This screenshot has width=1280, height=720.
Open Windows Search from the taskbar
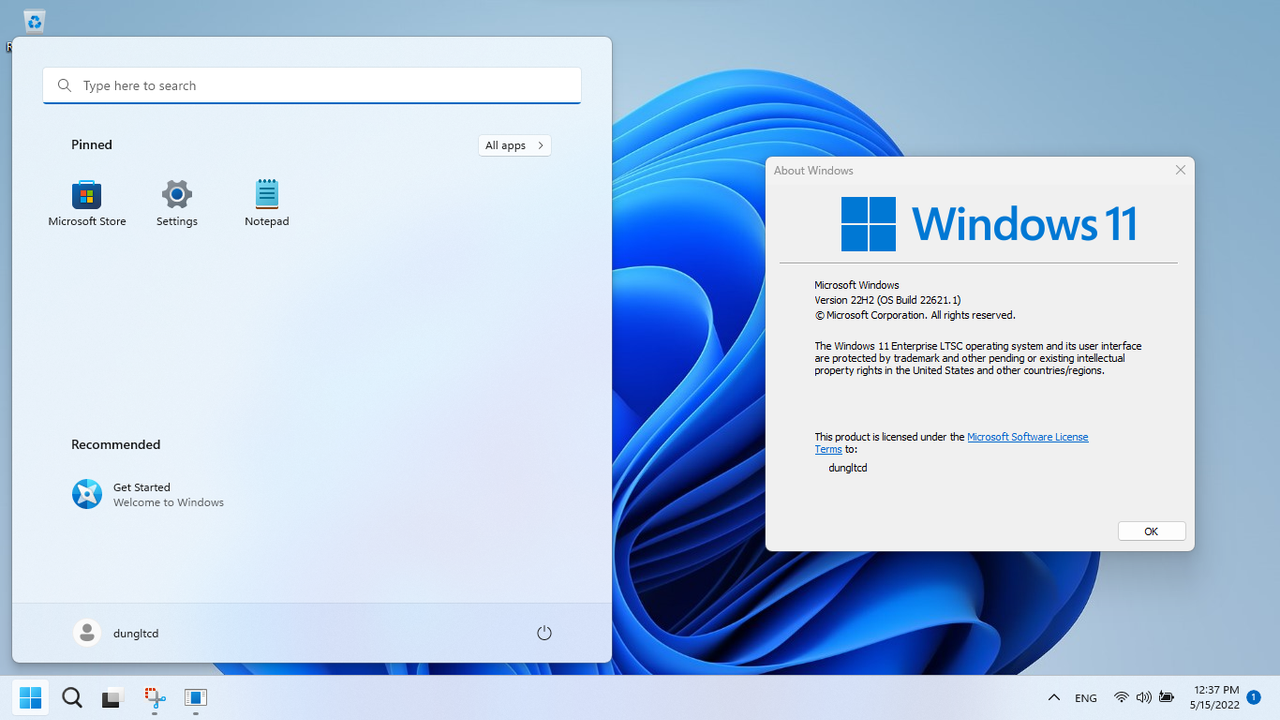click(x=71, y=697)
